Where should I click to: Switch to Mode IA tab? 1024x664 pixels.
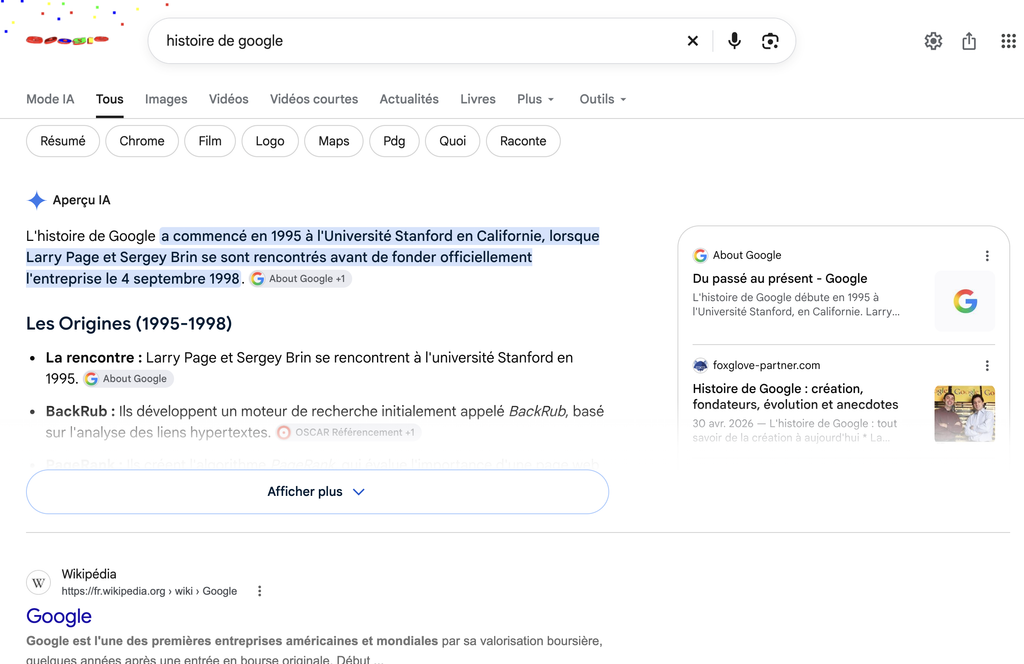coord(50,99)
